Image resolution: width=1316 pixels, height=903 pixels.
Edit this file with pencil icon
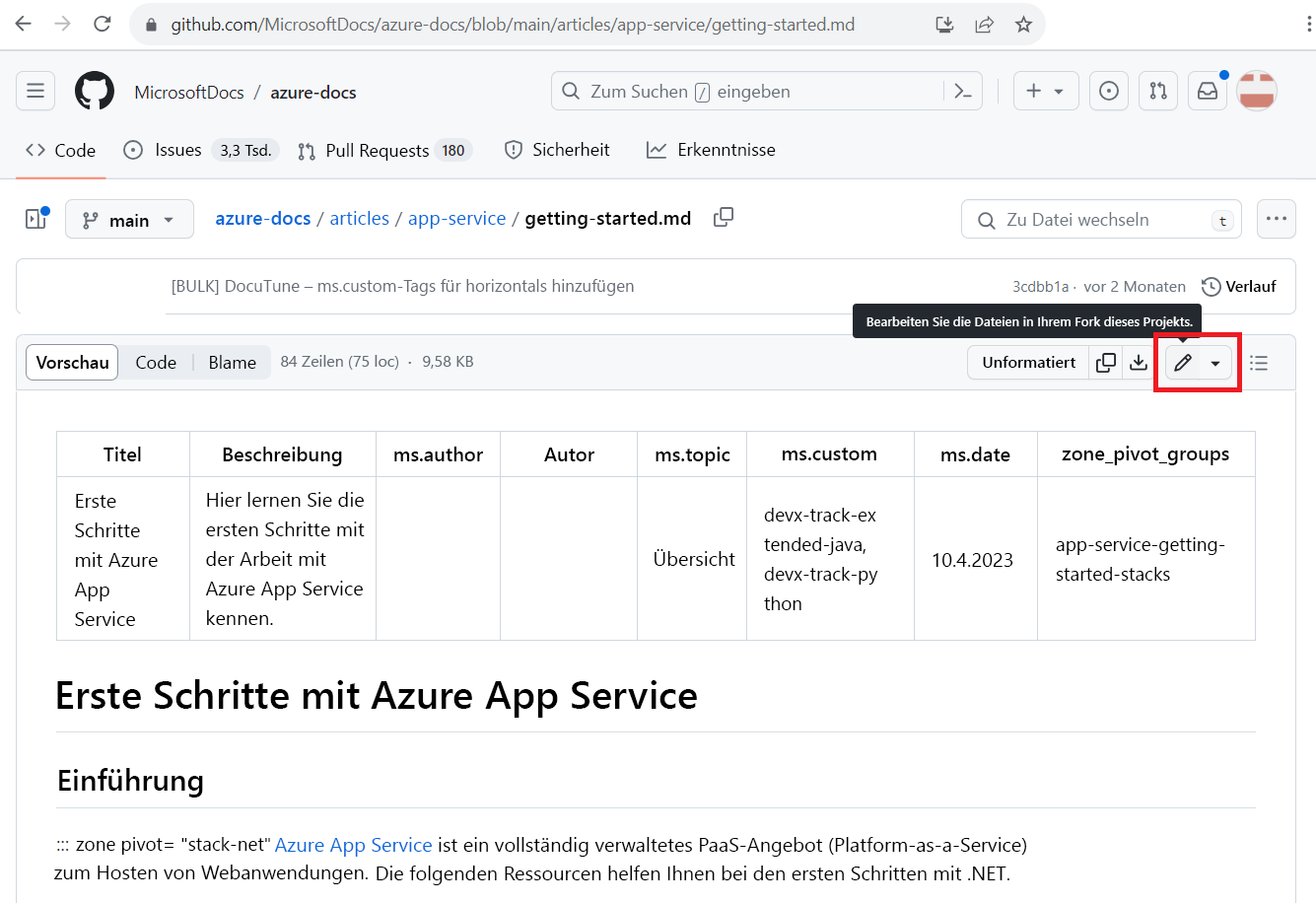click(x=1183, y=363)
